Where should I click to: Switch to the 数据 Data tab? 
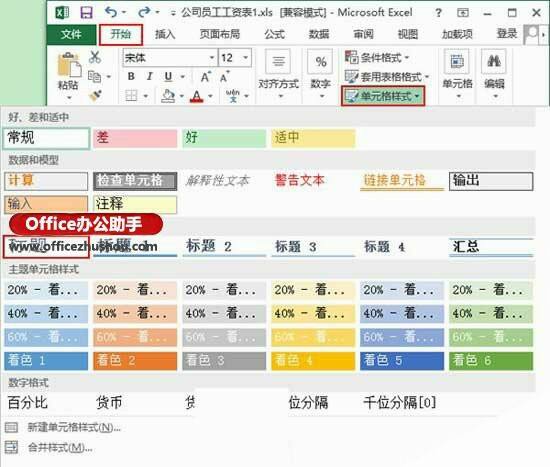coord(319,34)
